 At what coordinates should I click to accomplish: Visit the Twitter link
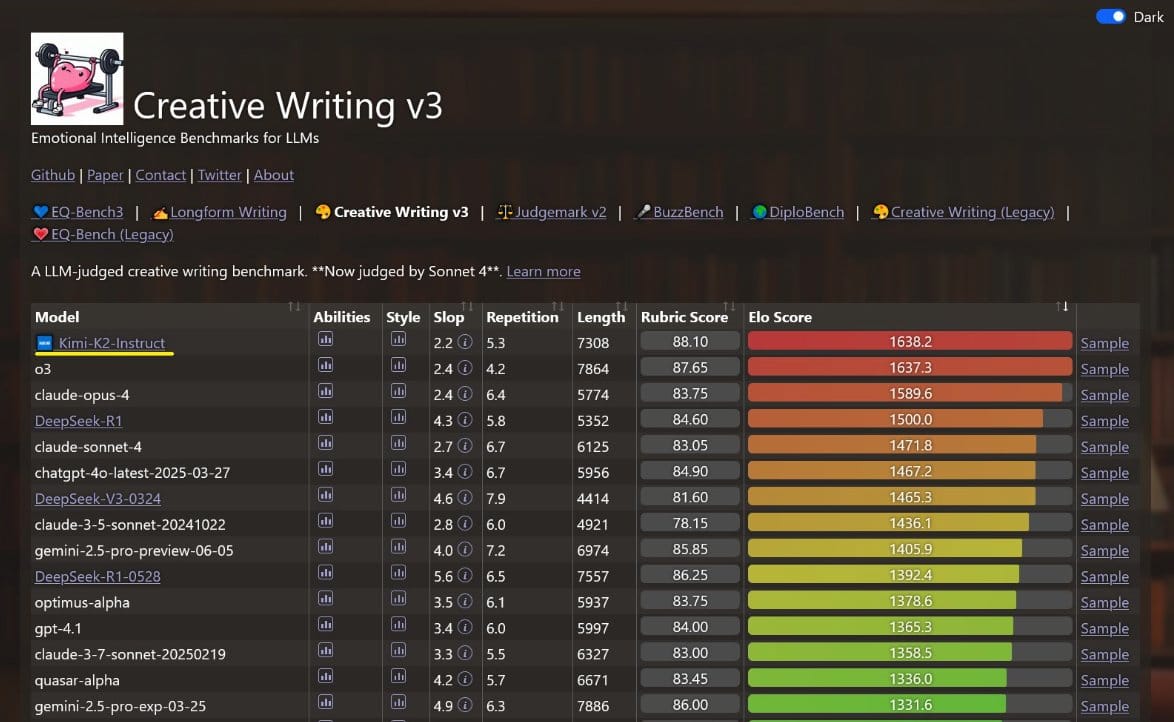coord(219,175)
